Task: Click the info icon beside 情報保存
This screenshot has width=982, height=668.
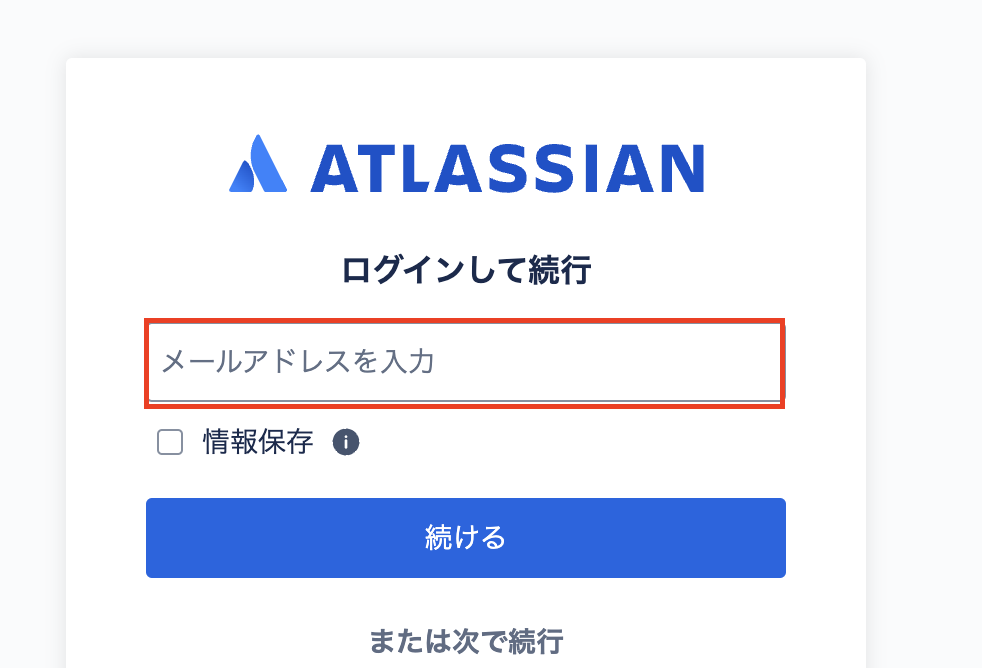Action: tap(346, 442)
